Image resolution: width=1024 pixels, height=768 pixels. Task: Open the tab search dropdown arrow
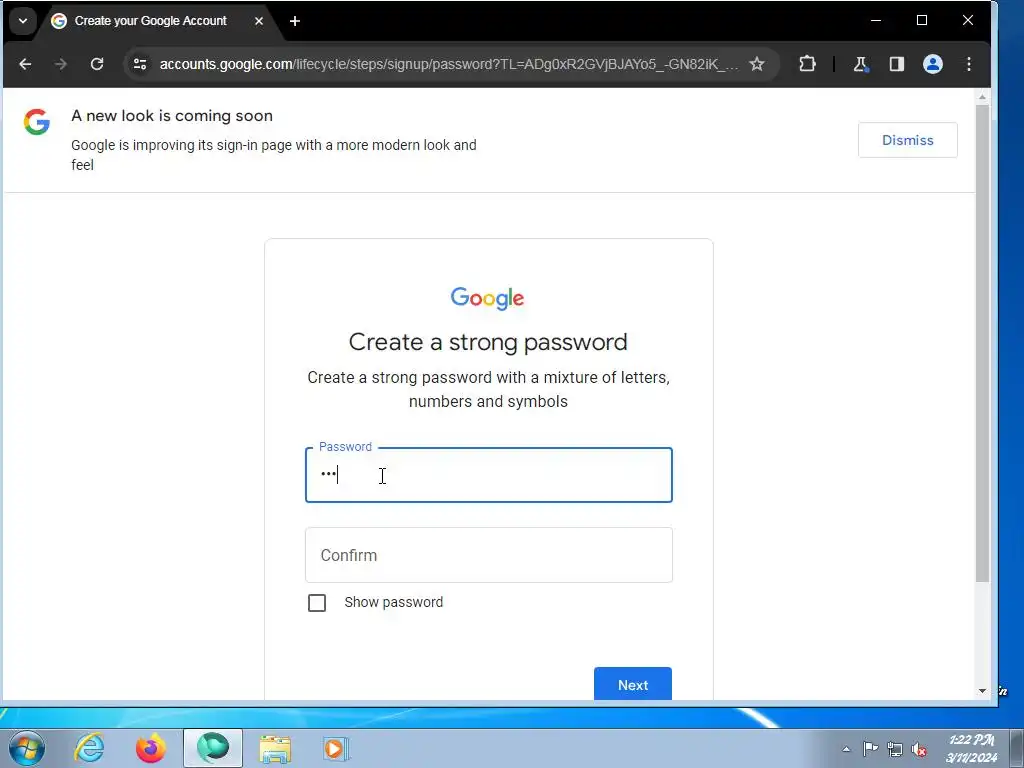point(23,21)
